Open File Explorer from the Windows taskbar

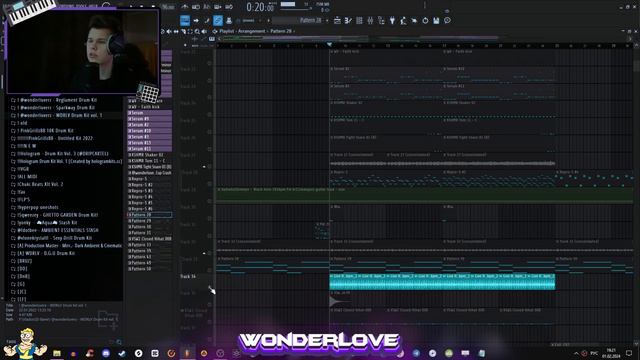[57, 353]
